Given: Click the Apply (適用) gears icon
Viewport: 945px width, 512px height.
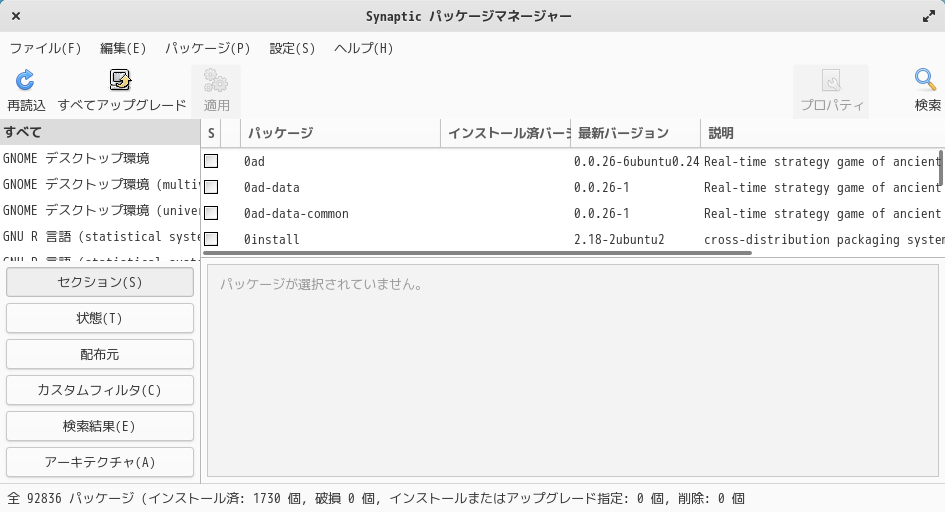Looking at the screenshot, I should pyautogui.click(x=216, y=81).
